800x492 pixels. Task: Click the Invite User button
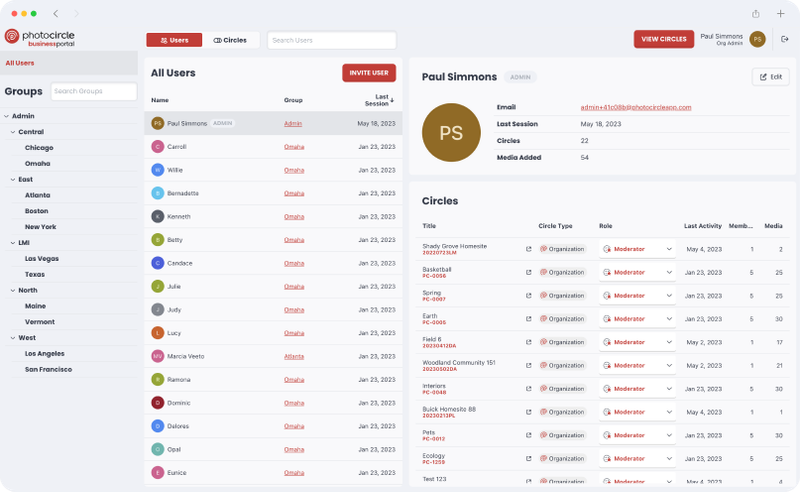pyautogui.click(x=369, y=73)
